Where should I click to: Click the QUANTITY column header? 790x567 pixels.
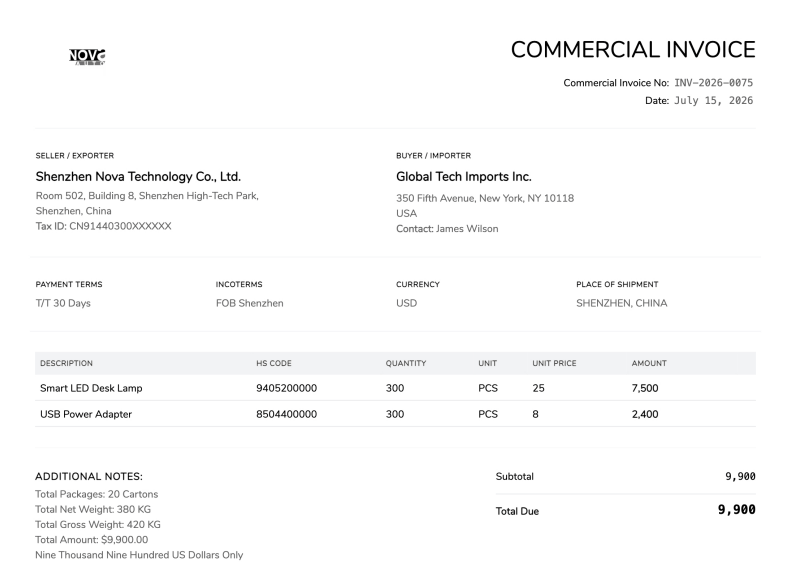click(x=406, y=363)
